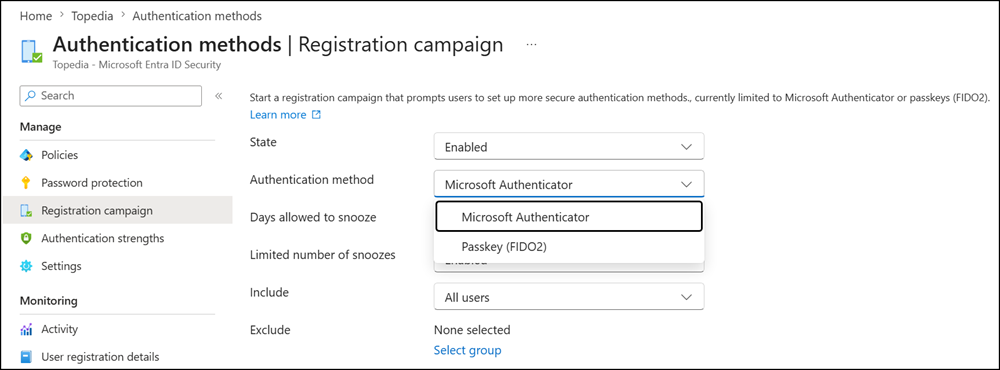1000x370 pixels.
Task: Go to Topedia breadcrumb
Action: (92, 16)
